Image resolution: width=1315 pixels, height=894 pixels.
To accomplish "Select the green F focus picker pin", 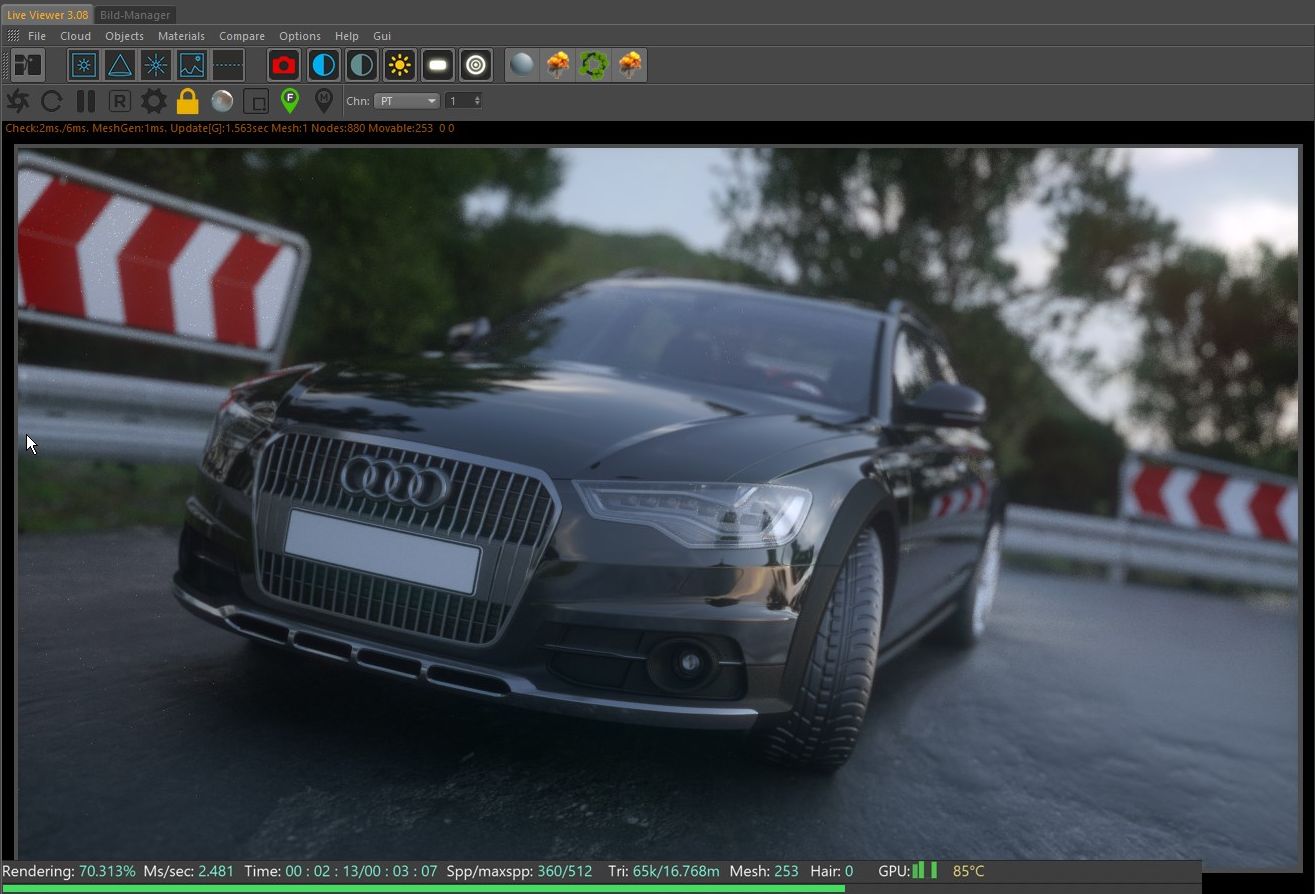I will tap(290, 100).
